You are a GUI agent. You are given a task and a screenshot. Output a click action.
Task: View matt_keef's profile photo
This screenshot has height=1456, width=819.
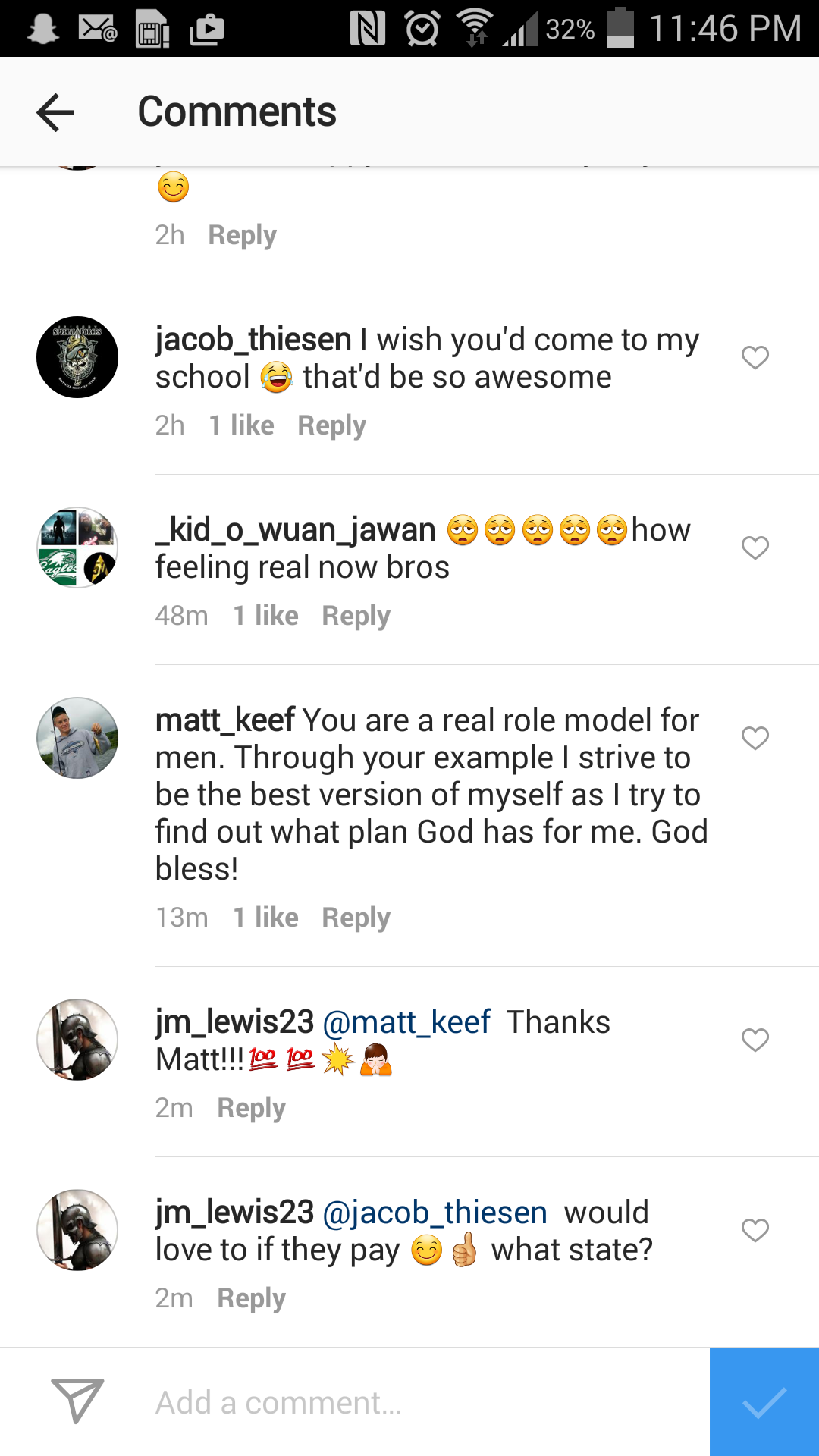point(77,738)
